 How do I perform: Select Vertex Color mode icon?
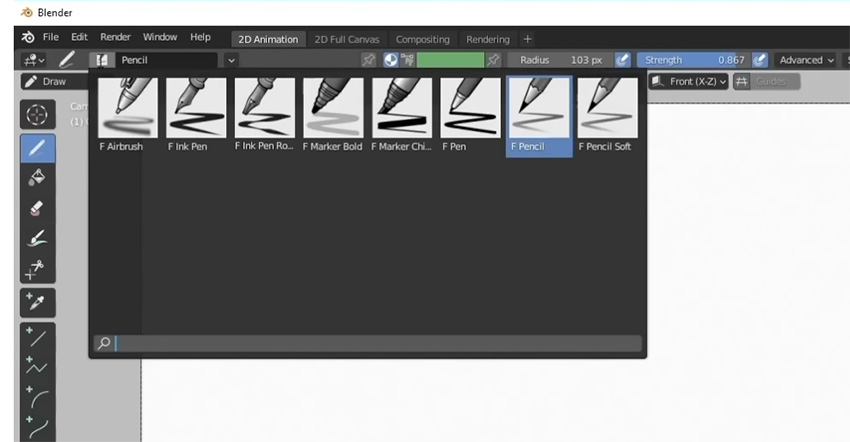[x=407, y=60]
